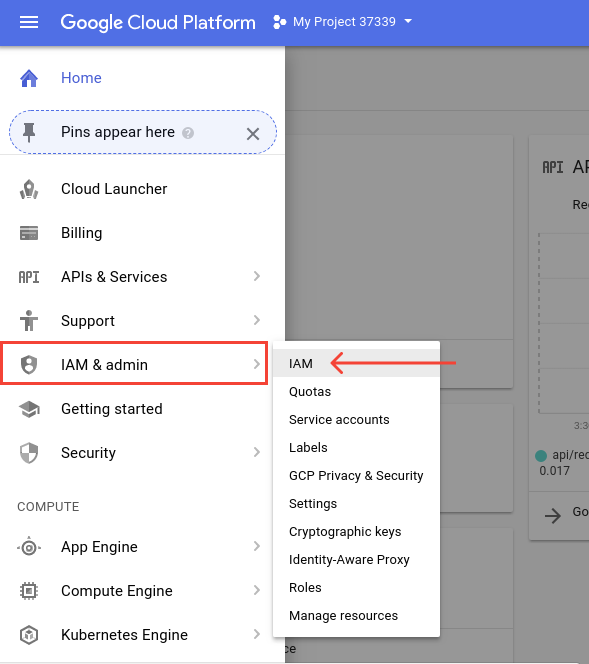Click the Support person icon

[29, 321]
